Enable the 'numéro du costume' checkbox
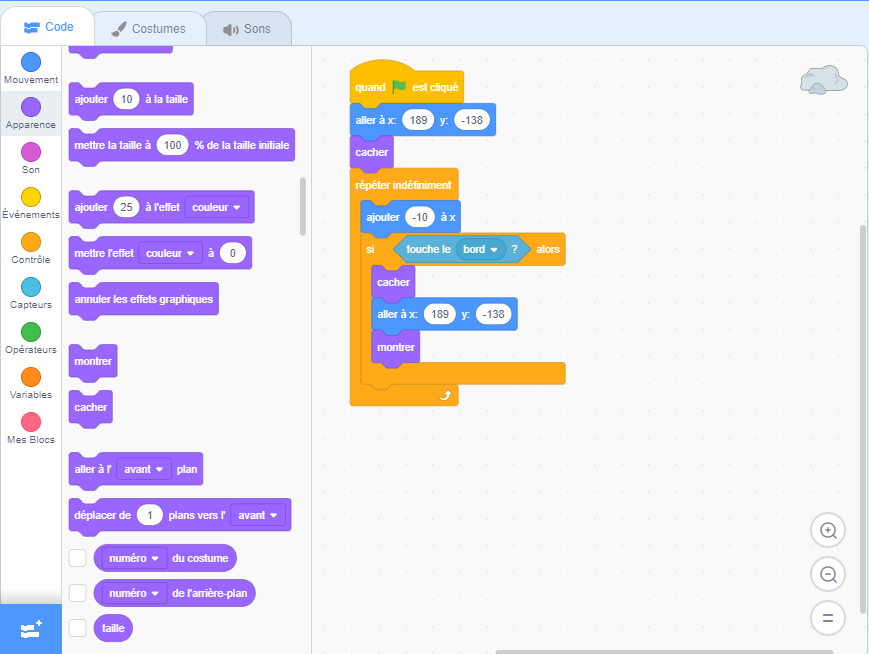Image resolution: width=869 pixels, height=654 pixels. (78, 557)
